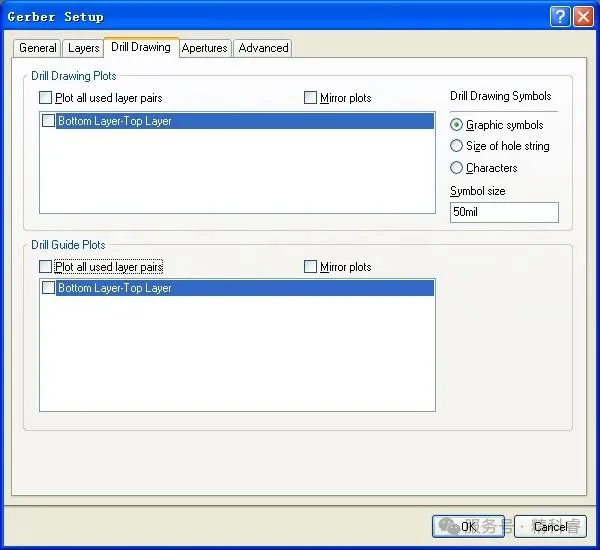Go to the Apertures tab

click(205, 48)
